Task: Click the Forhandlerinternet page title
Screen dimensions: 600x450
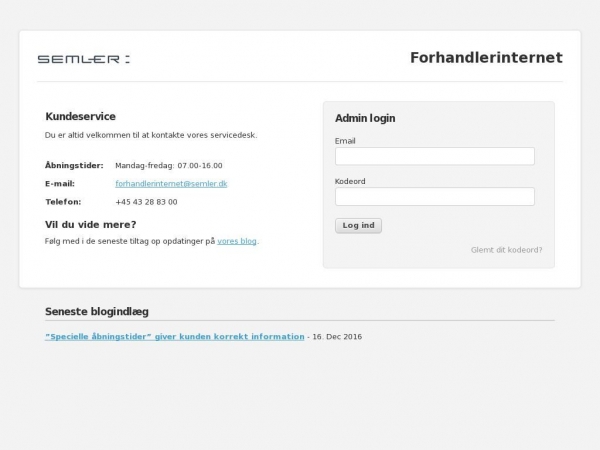Action: (x=486, y=58)
